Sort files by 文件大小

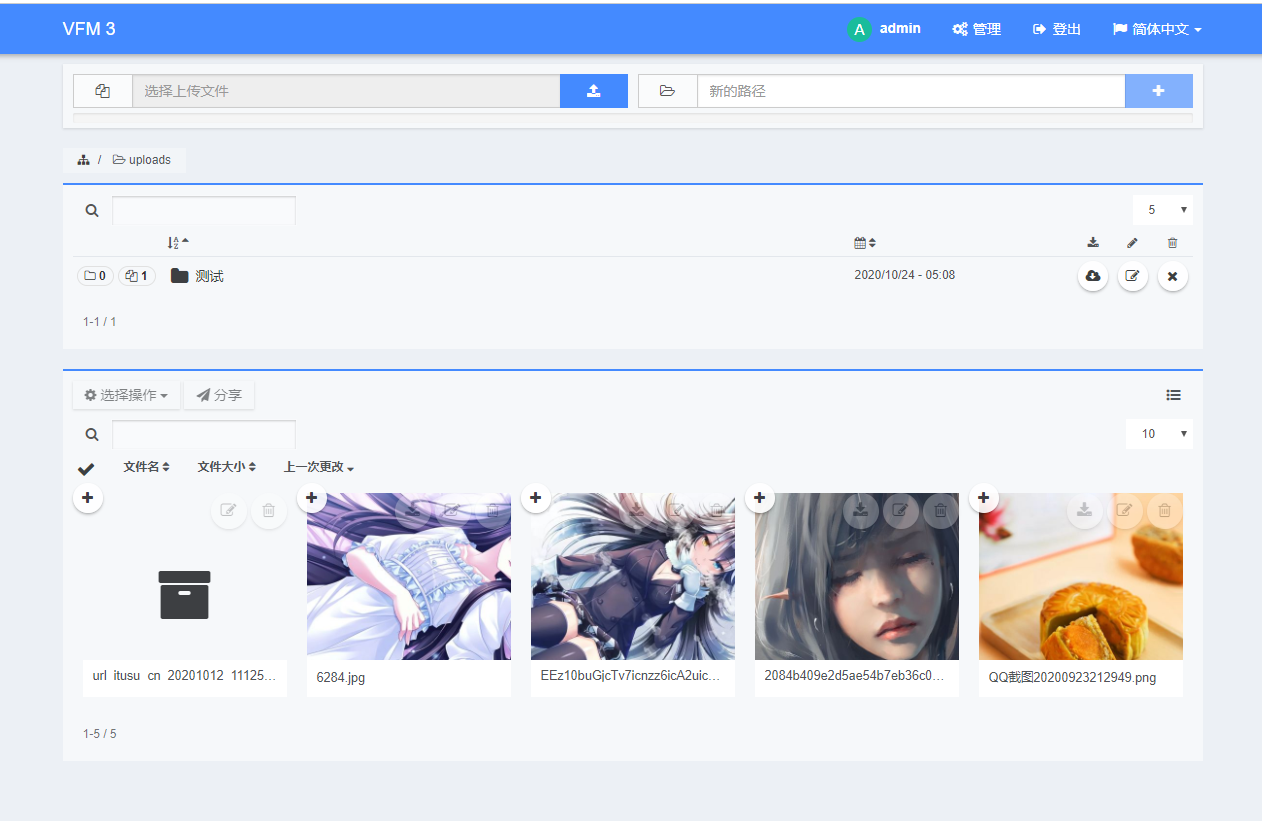click(x=227, y=467)
